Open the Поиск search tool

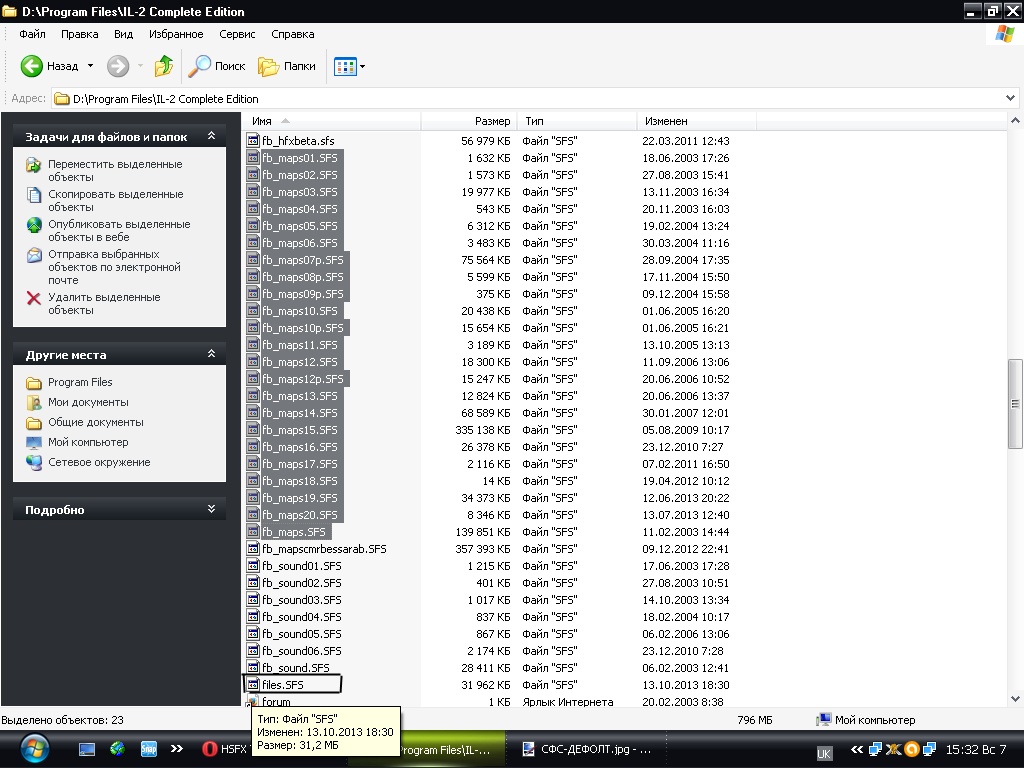[x=217, y=66]
